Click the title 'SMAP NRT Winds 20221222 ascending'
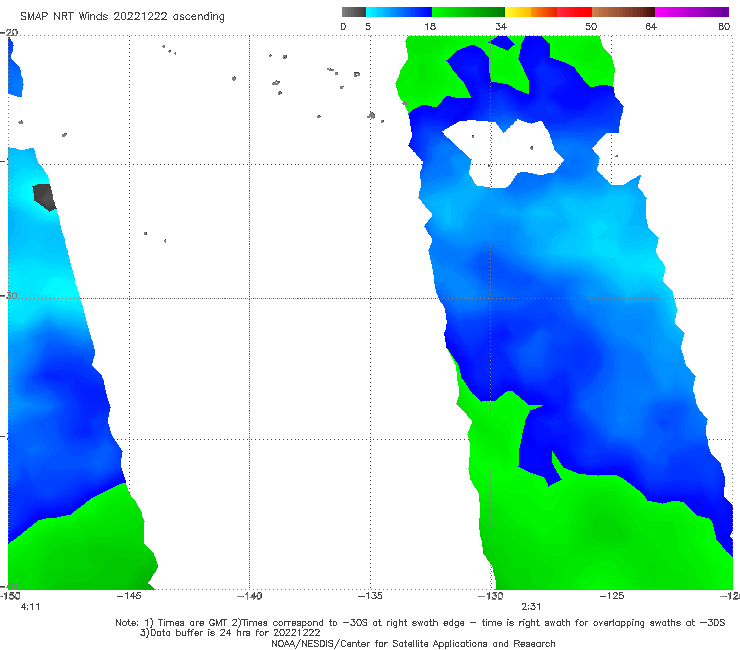This screenshot has height=650, width=740. pos(122,16)
